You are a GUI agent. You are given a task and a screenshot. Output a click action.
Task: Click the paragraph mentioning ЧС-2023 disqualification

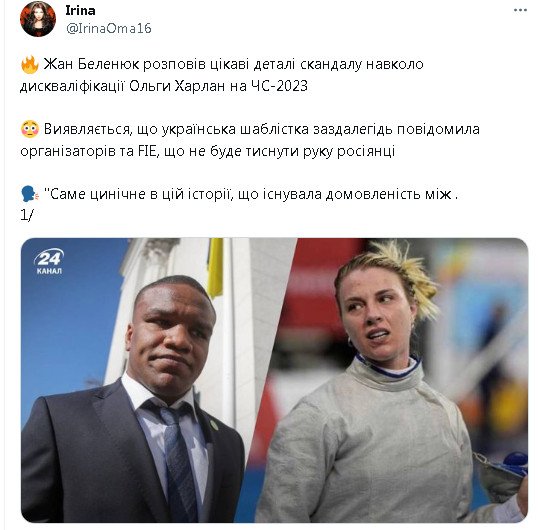(222, 75)
